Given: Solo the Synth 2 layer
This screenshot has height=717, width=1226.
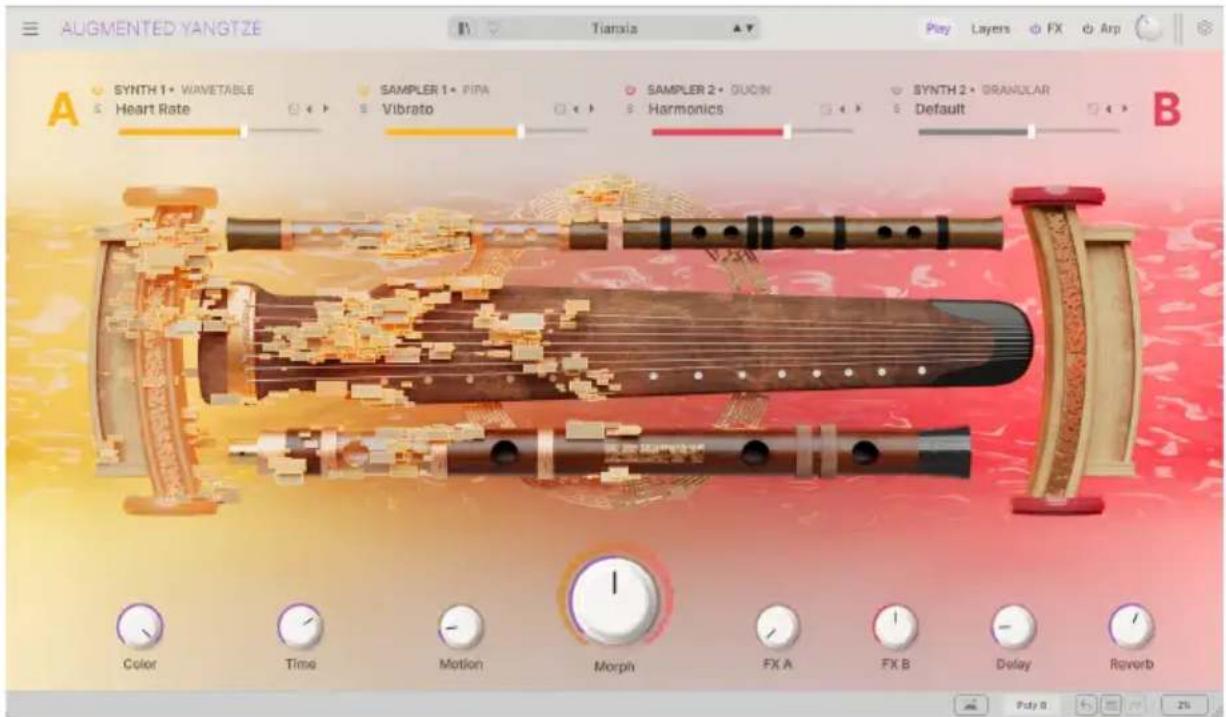Looking at the screenshot, I should coord(896,109).
